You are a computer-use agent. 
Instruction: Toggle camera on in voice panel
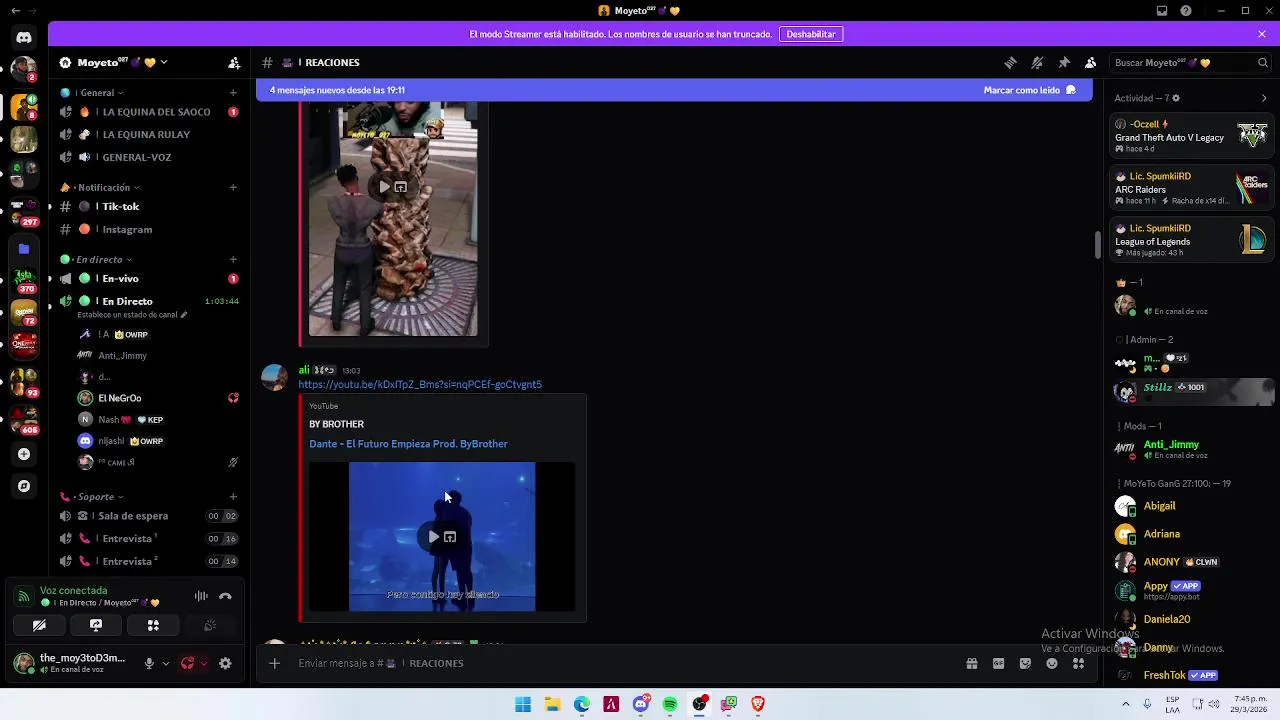[39, 625]
